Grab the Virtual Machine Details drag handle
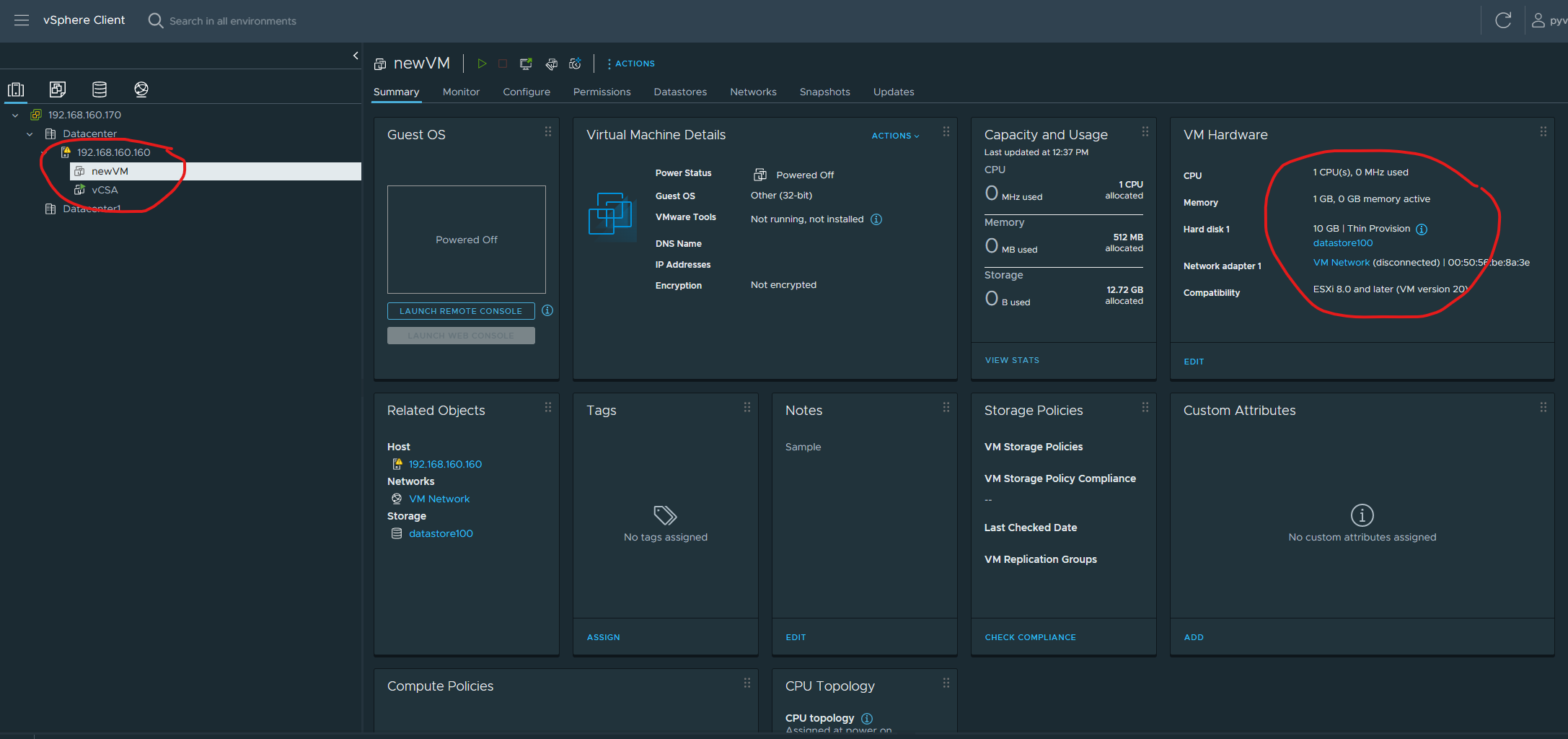This screenshot has width=1568, height=739. coord(946,131)
